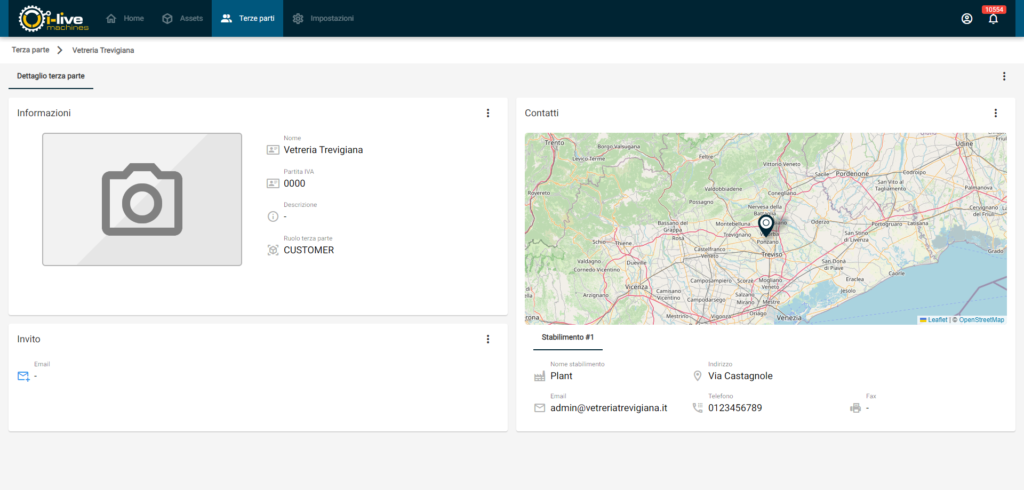Open the Informazioni card three-dot menu
Viewport: 1024px width, 490px height.
coord(488,113)
